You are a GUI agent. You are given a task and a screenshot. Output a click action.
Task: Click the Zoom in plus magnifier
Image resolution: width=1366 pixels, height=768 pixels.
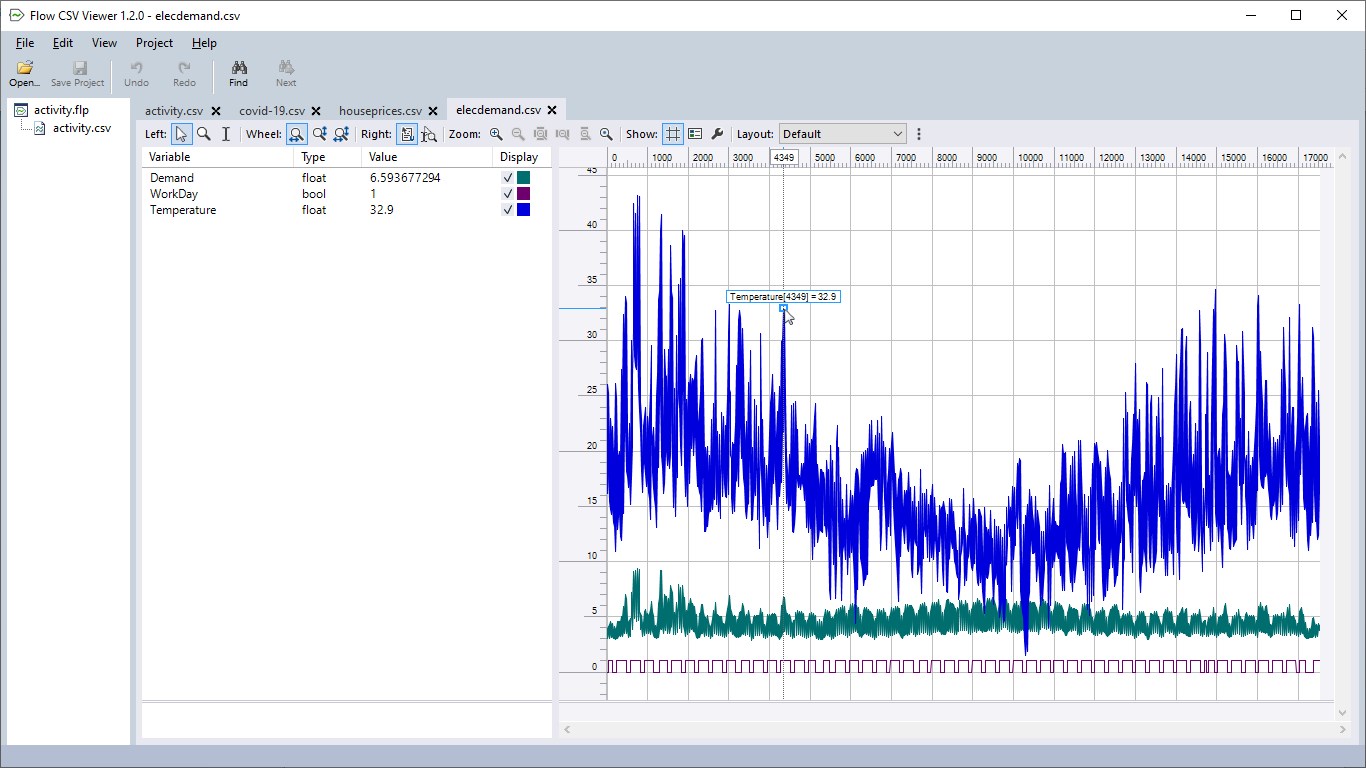click(496, 134)
